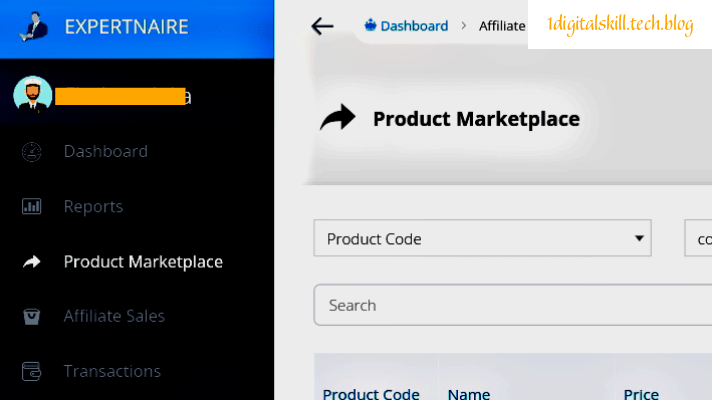Select Reports in the sidebar
Screen dimensions: 712x400
click(93, 207)
